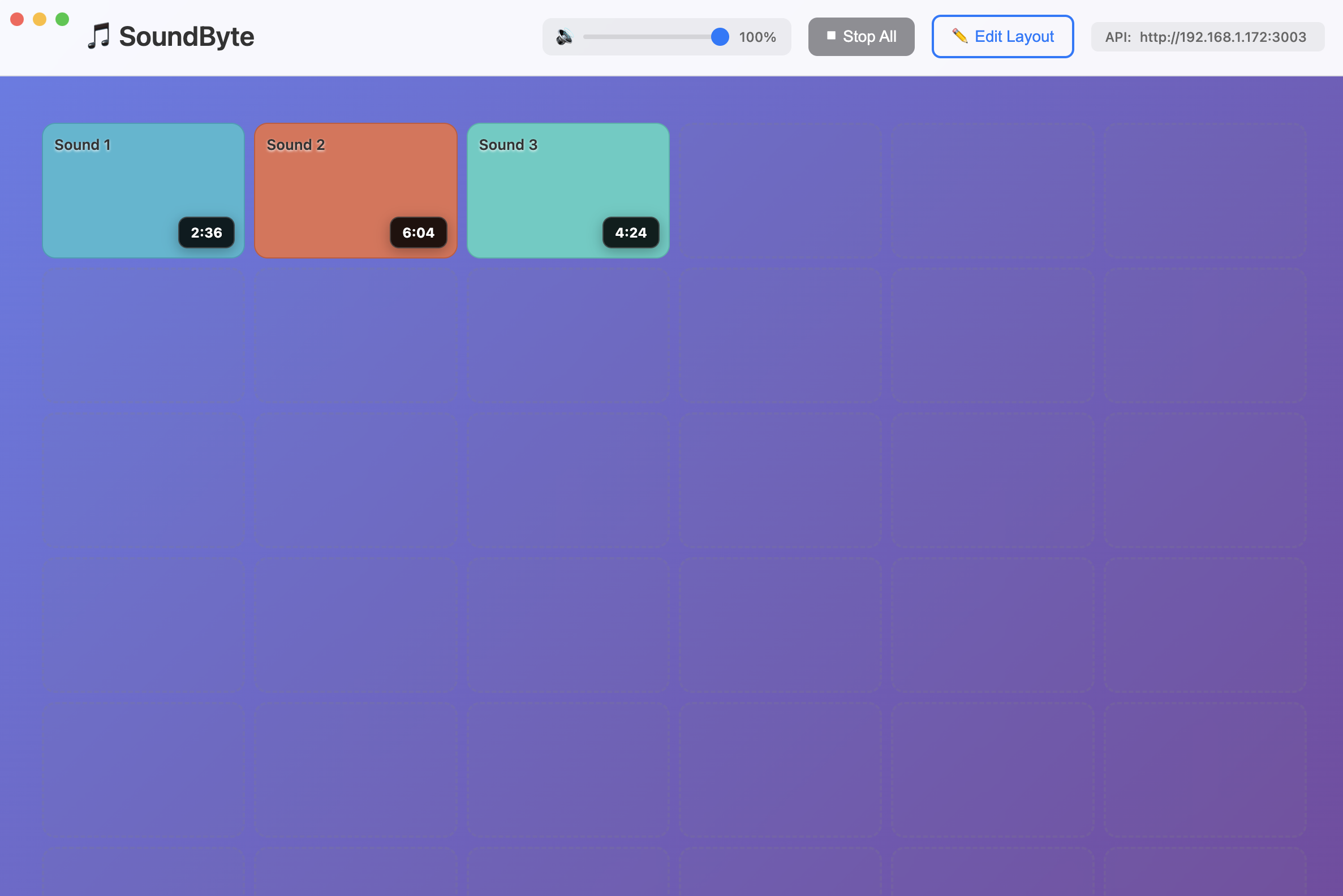The height and width of the screenshot is (896, 1343).
Task: Click the empty slot below Sound 1
Action: [143, 335]
